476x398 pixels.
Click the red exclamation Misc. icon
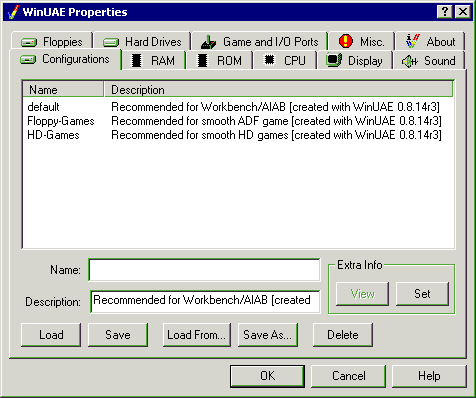(346, 41)
